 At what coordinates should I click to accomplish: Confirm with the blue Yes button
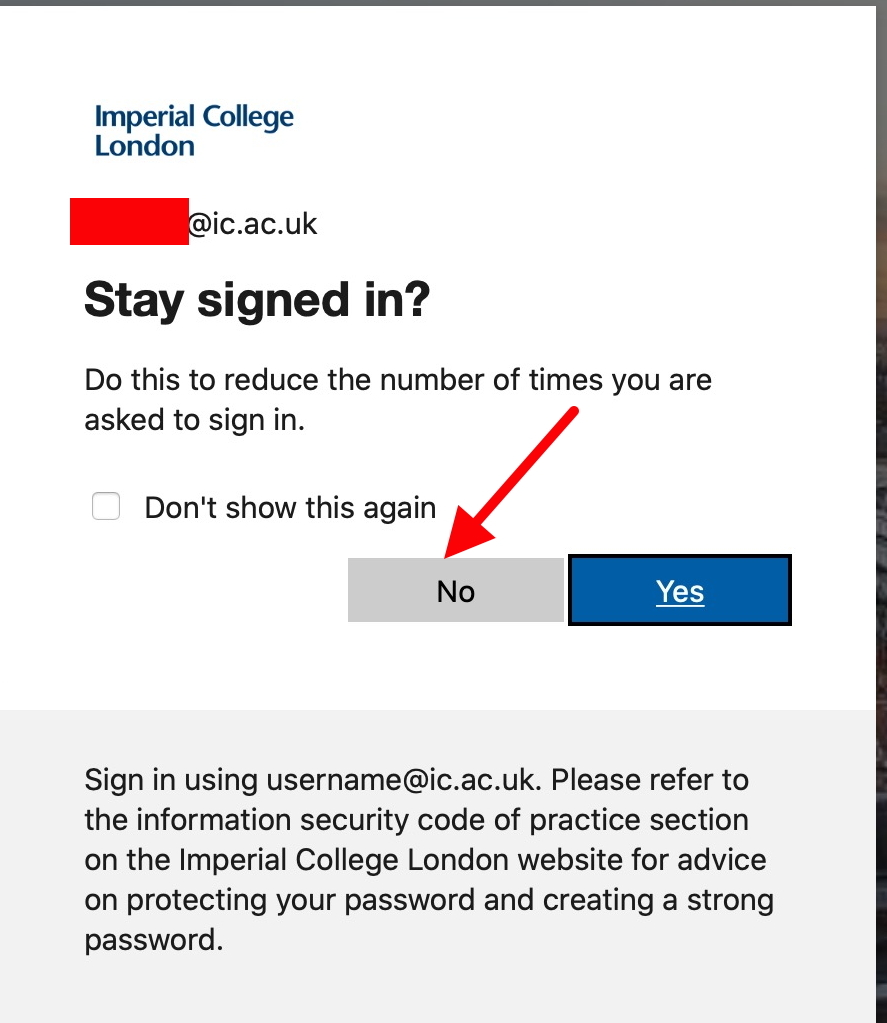point(680,591)
